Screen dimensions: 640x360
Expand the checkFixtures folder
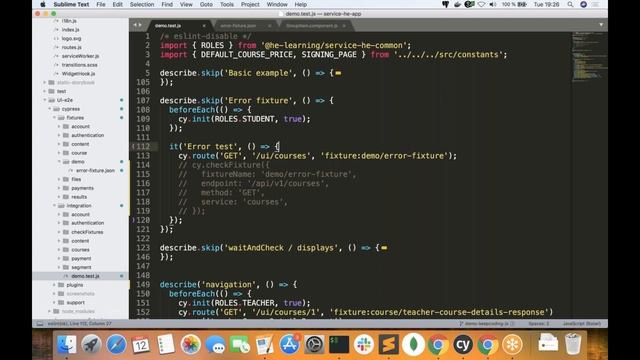[59, 232]
